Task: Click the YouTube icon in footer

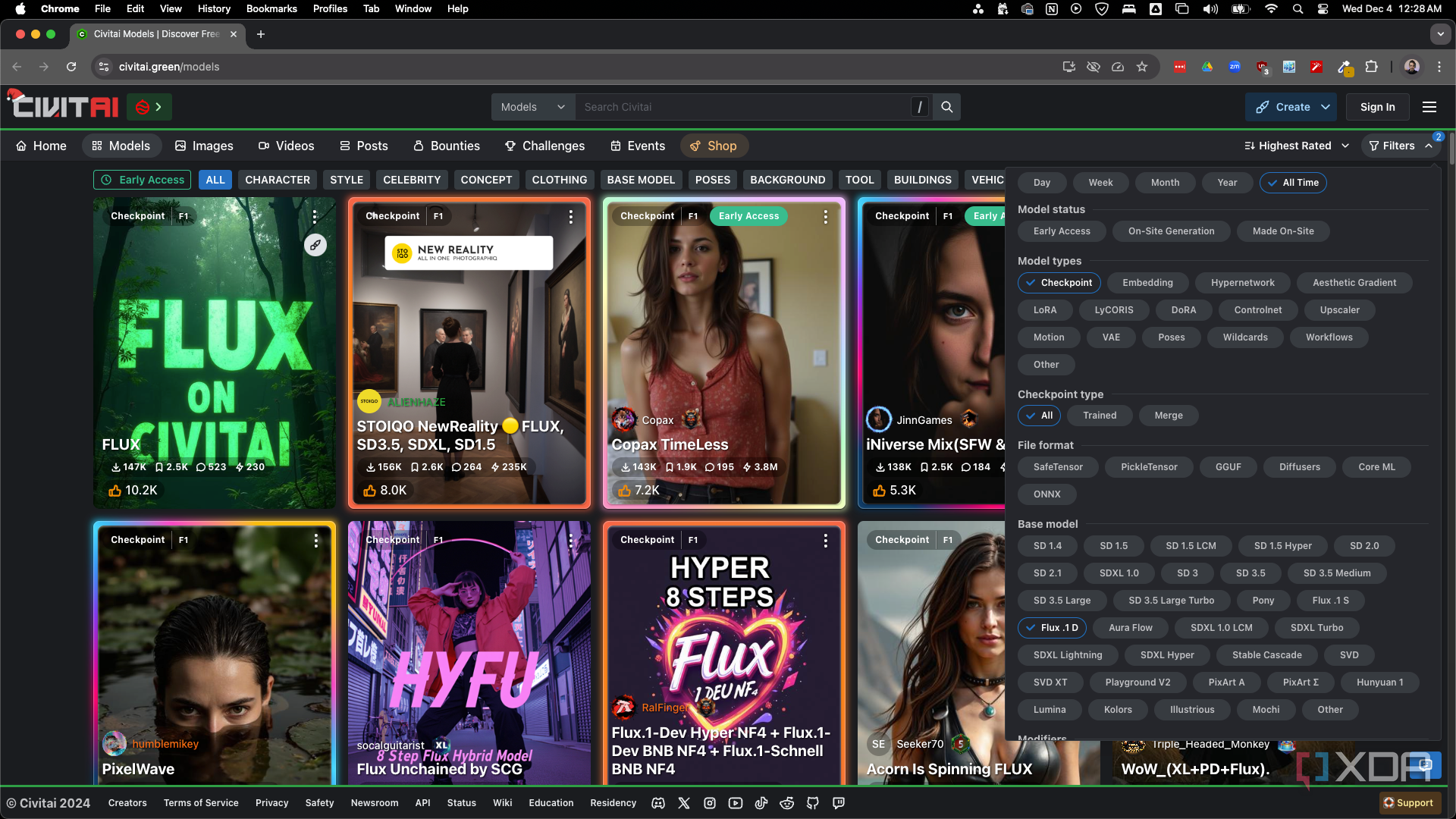Action: point(736,803)
